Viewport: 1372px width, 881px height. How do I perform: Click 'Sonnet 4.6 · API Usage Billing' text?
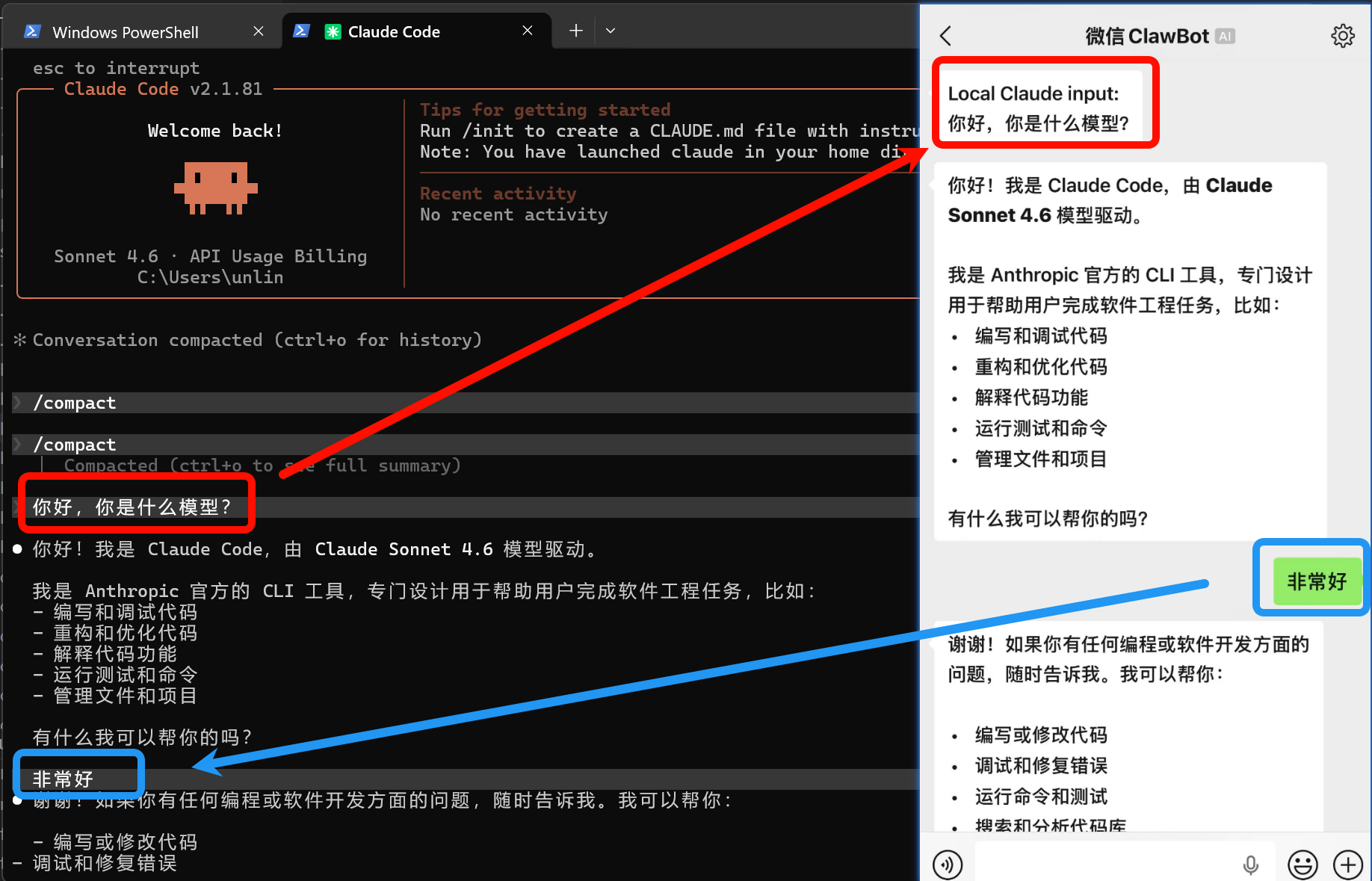click(211, 256)
